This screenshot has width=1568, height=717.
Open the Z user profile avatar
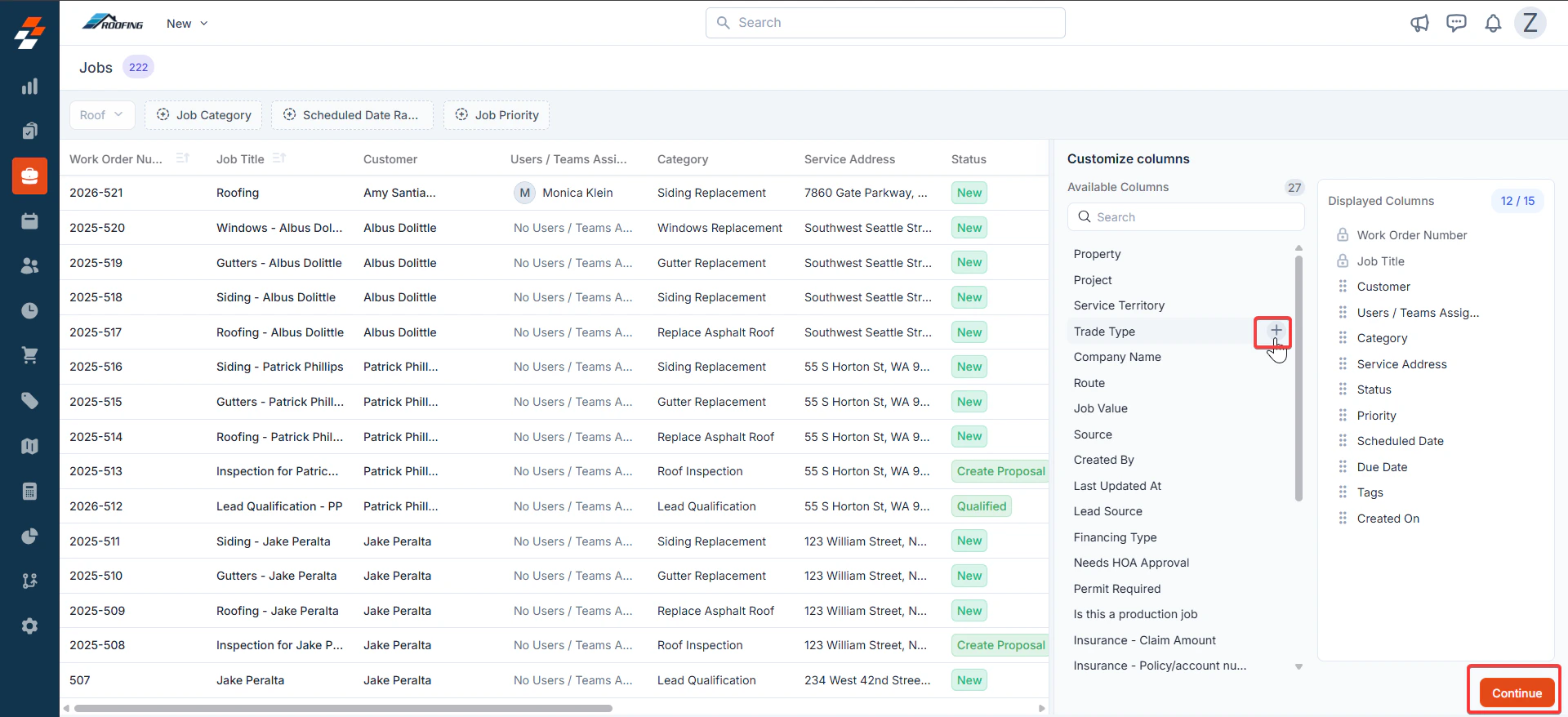(1530, 23)
